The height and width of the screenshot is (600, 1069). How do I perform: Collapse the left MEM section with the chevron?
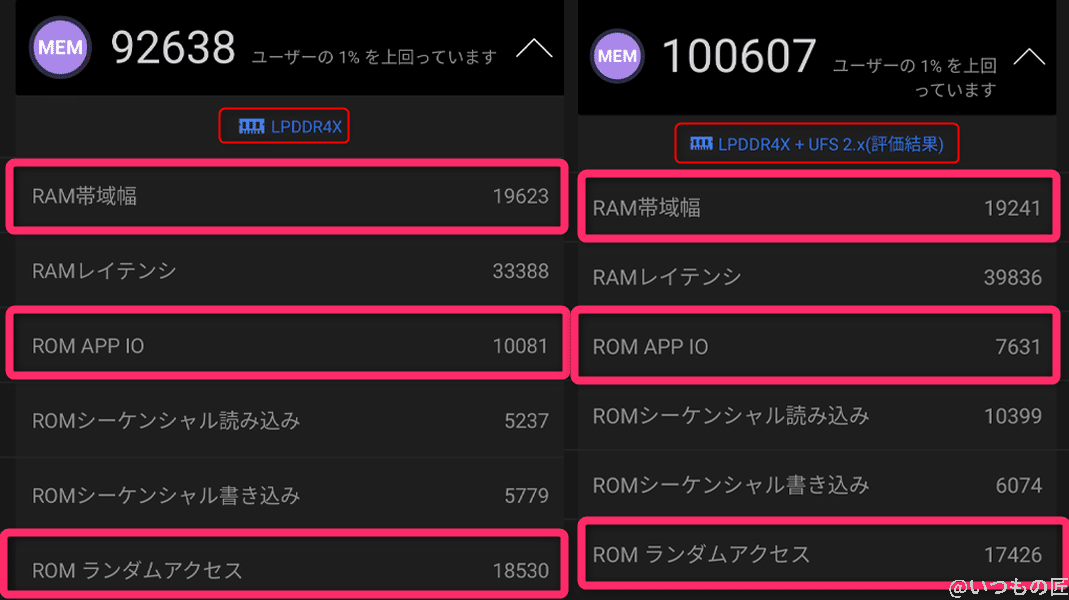(534, 46)
